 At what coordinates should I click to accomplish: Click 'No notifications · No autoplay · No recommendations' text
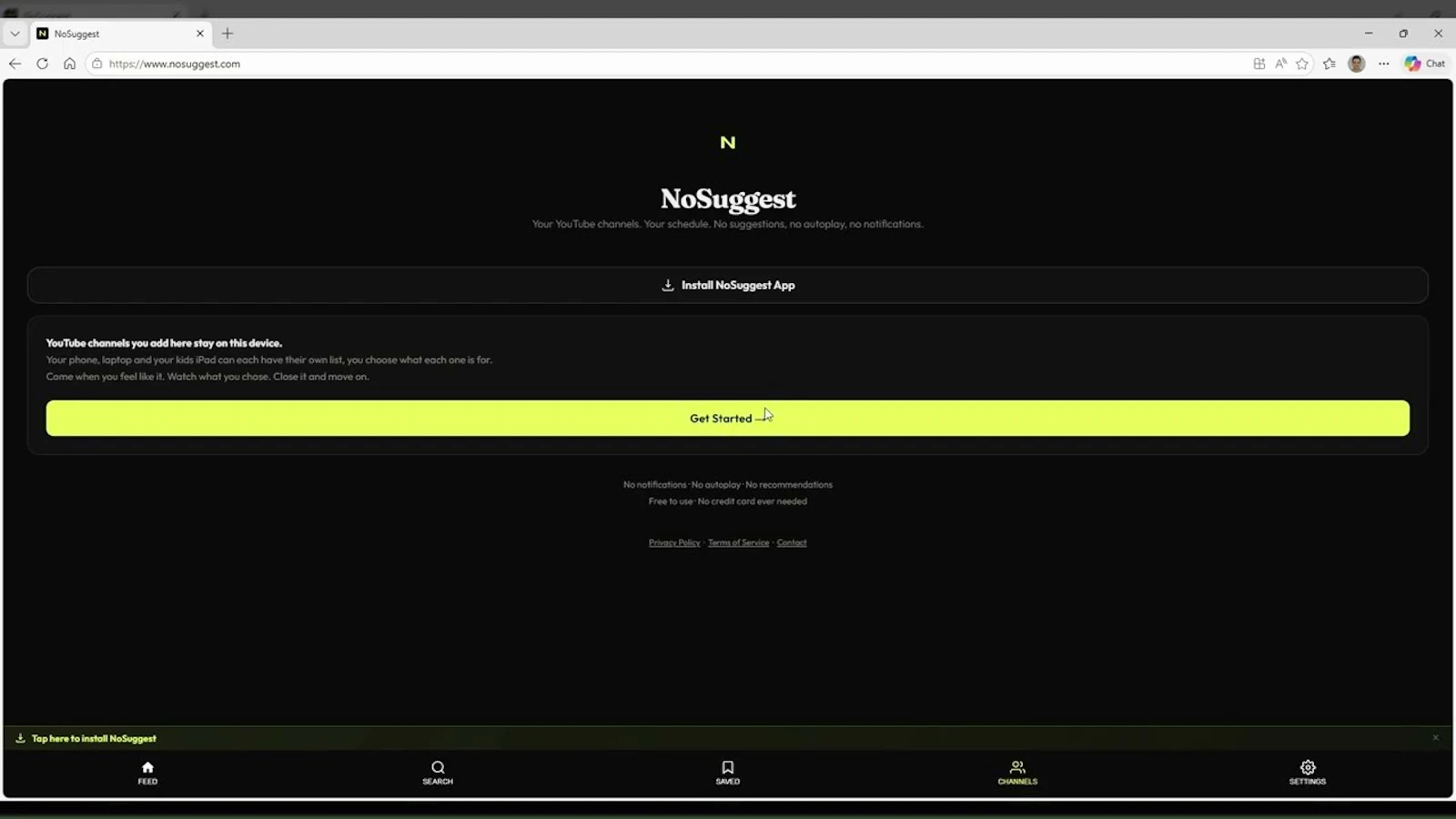coord(727,484)
